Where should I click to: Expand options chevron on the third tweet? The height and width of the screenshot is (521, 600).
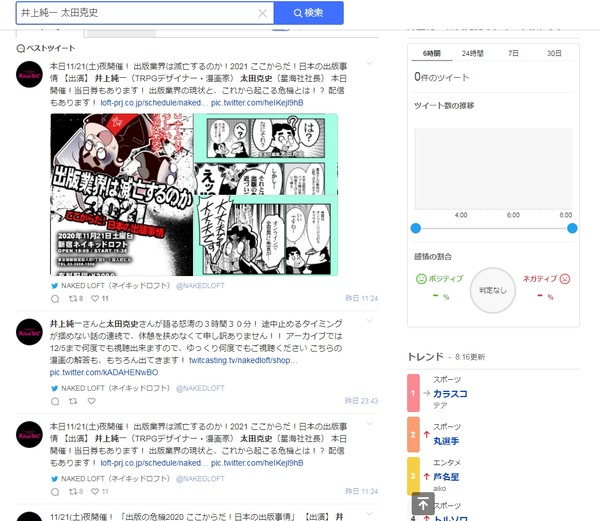[369, 423]
